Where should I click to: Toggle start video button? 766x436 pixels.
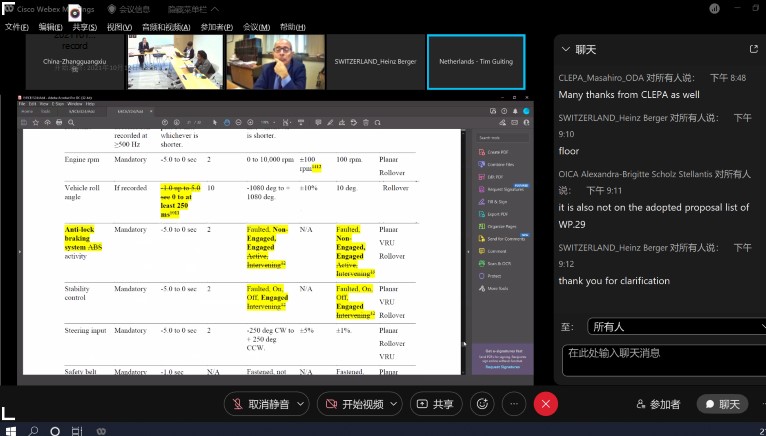coord(352,404)
